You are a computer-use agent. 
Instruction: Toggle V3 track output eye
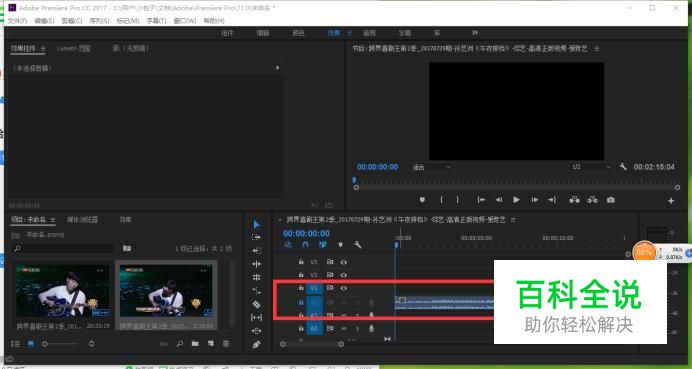(343, 262)
